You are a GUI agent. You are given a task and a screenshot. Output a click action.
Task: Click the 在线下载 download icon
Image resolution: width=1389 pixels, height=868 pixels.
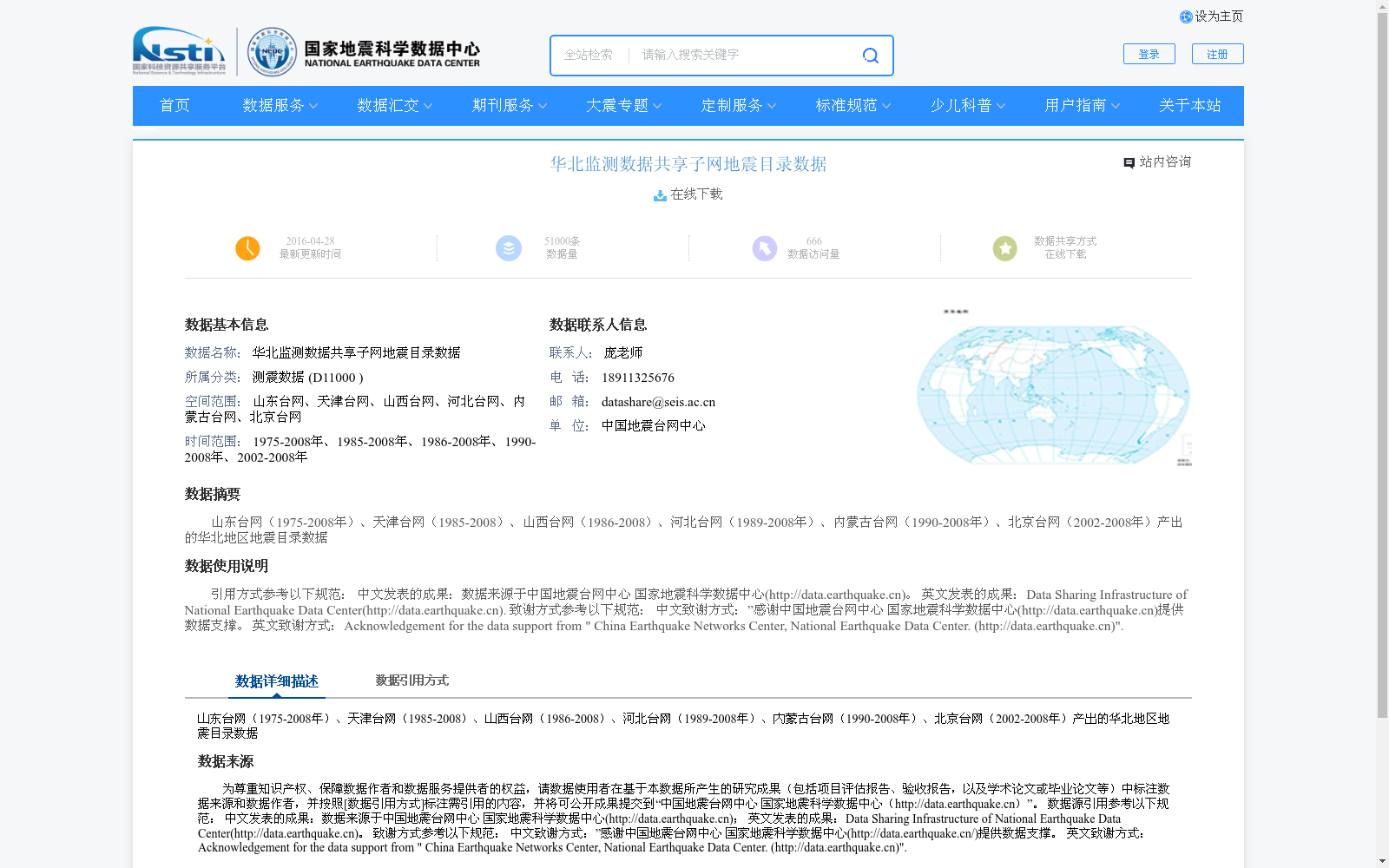pos(660,195)
